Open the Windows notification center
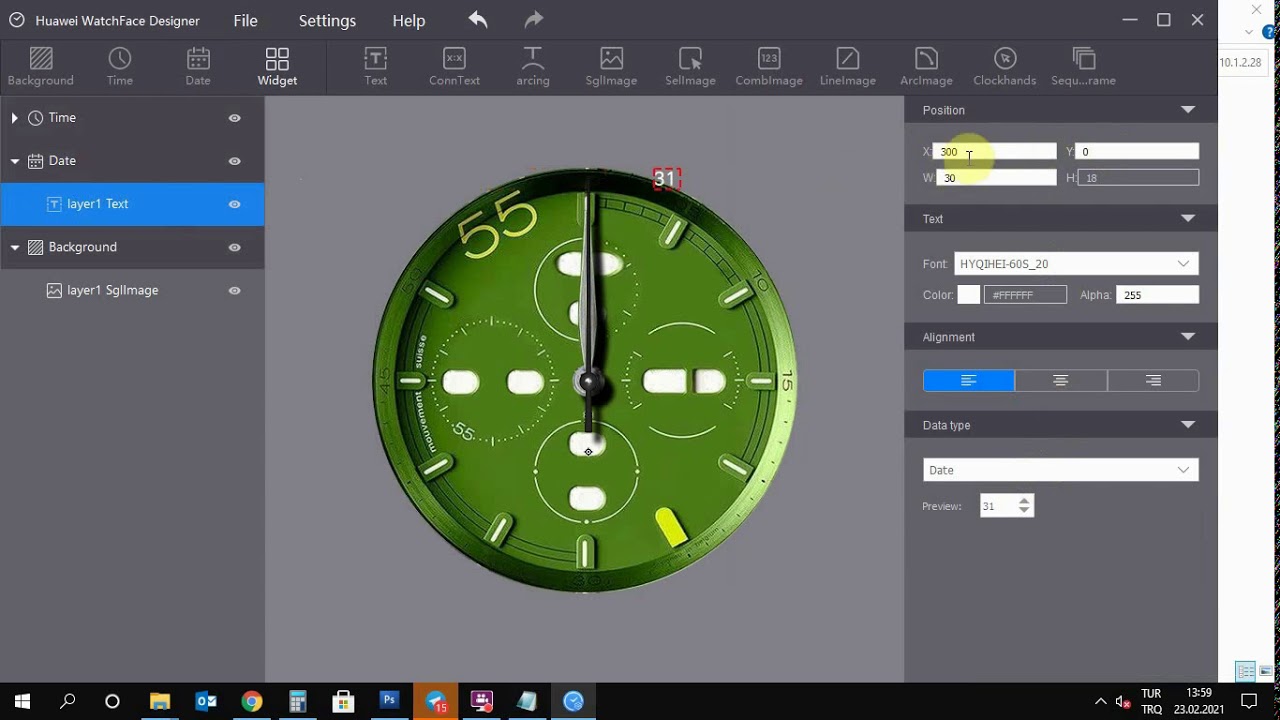Screen dimensions: 1280x720 (x=1248, y=701)
